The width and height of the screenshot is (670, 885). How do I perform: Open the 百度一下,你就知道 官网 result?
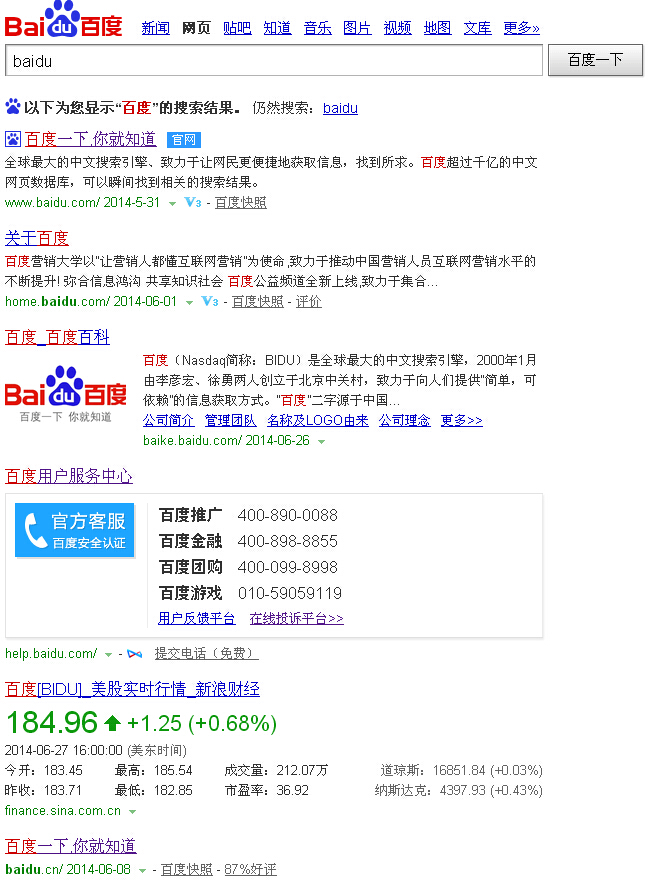(90, 139)
